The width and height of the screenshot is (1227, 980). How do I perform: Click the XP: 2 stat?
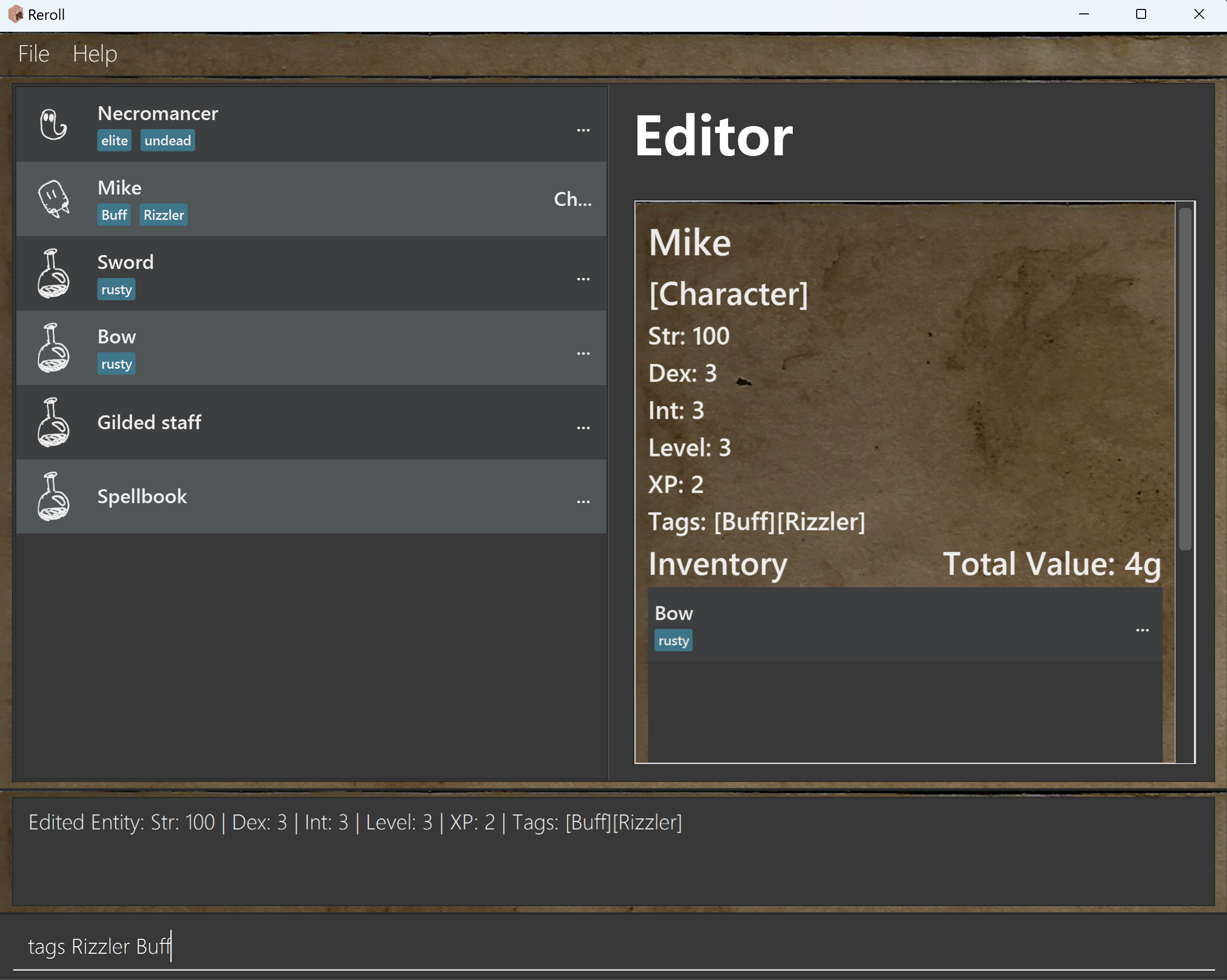[676, 485]
